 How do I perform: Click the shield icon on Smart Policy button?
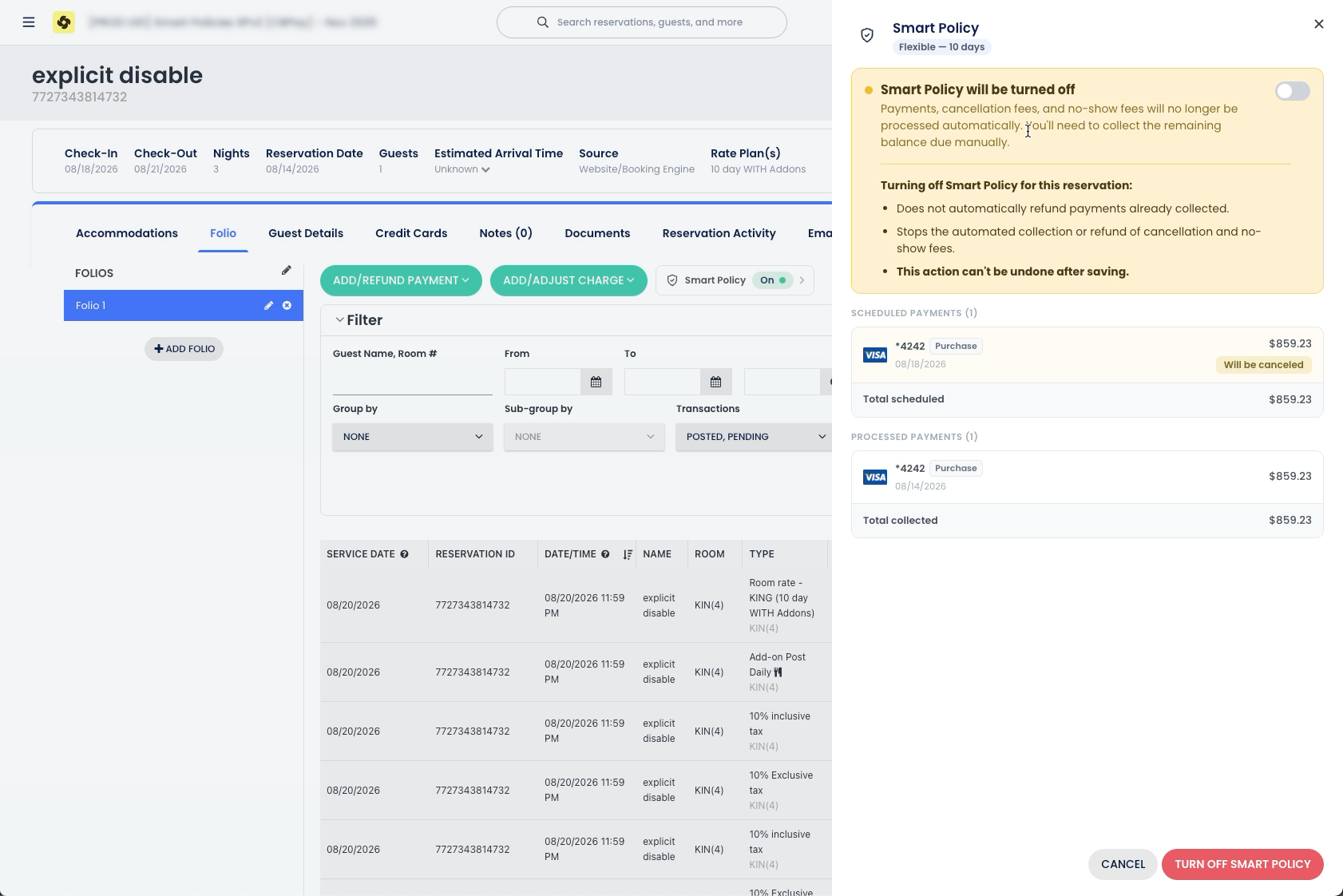672,280
